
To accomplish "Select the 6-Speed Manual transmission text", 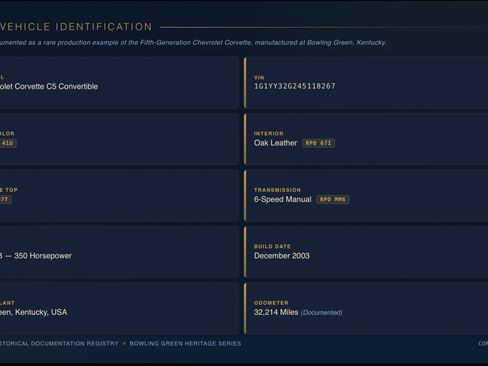I will 282,199.
